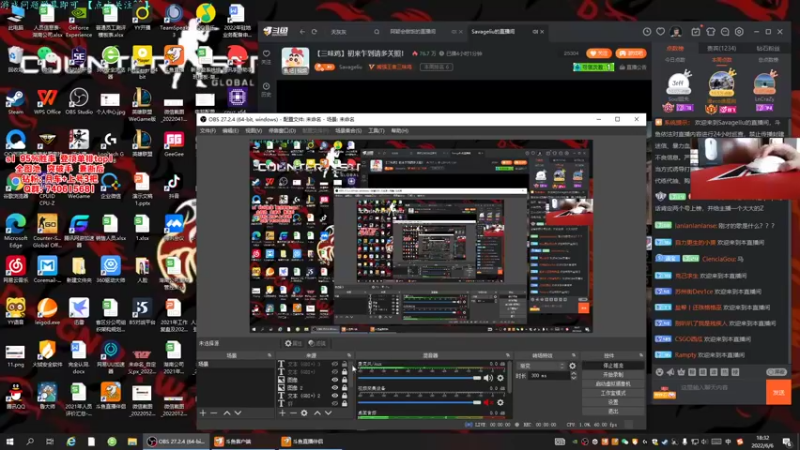Mute the microphone/Aux speaker icon
The height and width of the screenshot is (450, 800).
488,378
